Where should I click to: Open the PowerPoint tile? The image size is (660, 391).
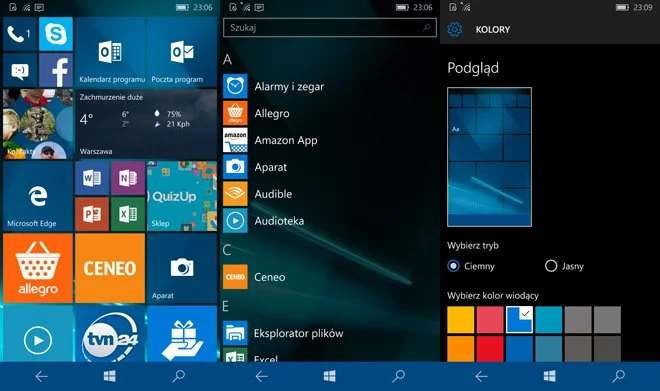click(92, 214)
